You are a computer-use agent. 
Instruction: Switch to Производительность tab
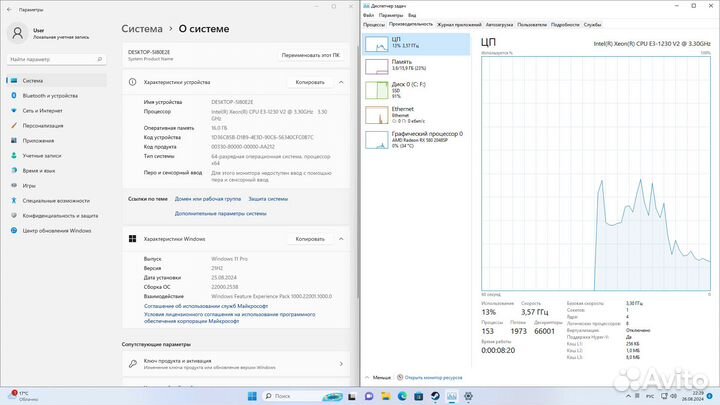coord(411,24)
